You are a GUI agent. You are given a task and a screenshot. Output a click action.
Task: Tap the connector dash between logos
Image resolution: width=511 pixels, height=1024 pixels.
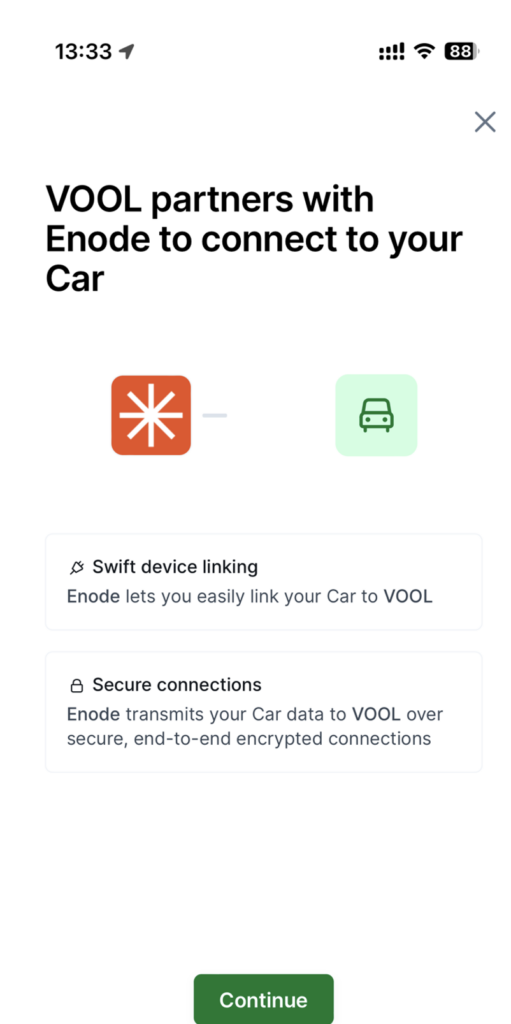(x=214, y=415)
